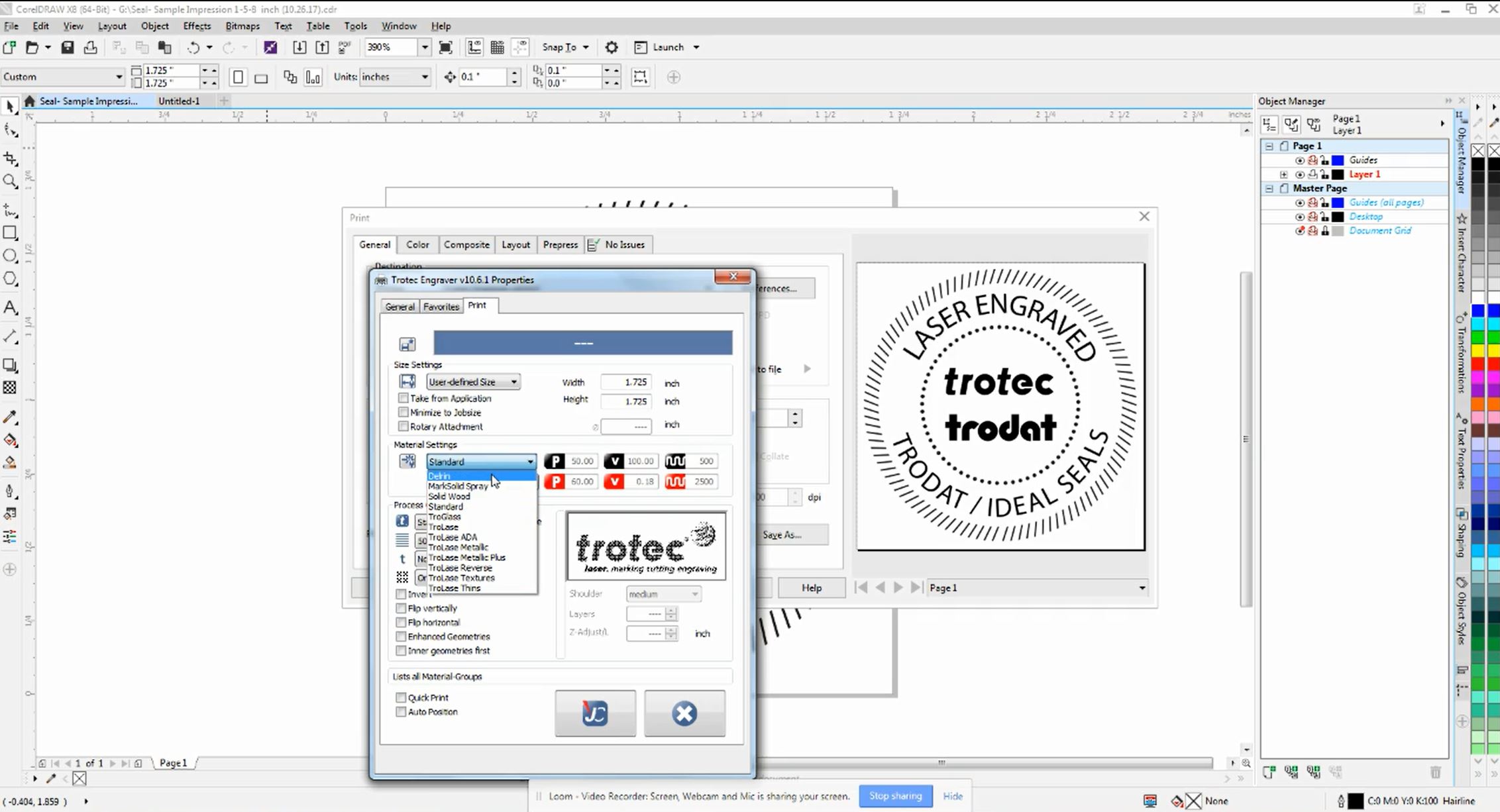Click the Save icon in toolbar
Screen dimensions: 1500x812
pos(68,47)
